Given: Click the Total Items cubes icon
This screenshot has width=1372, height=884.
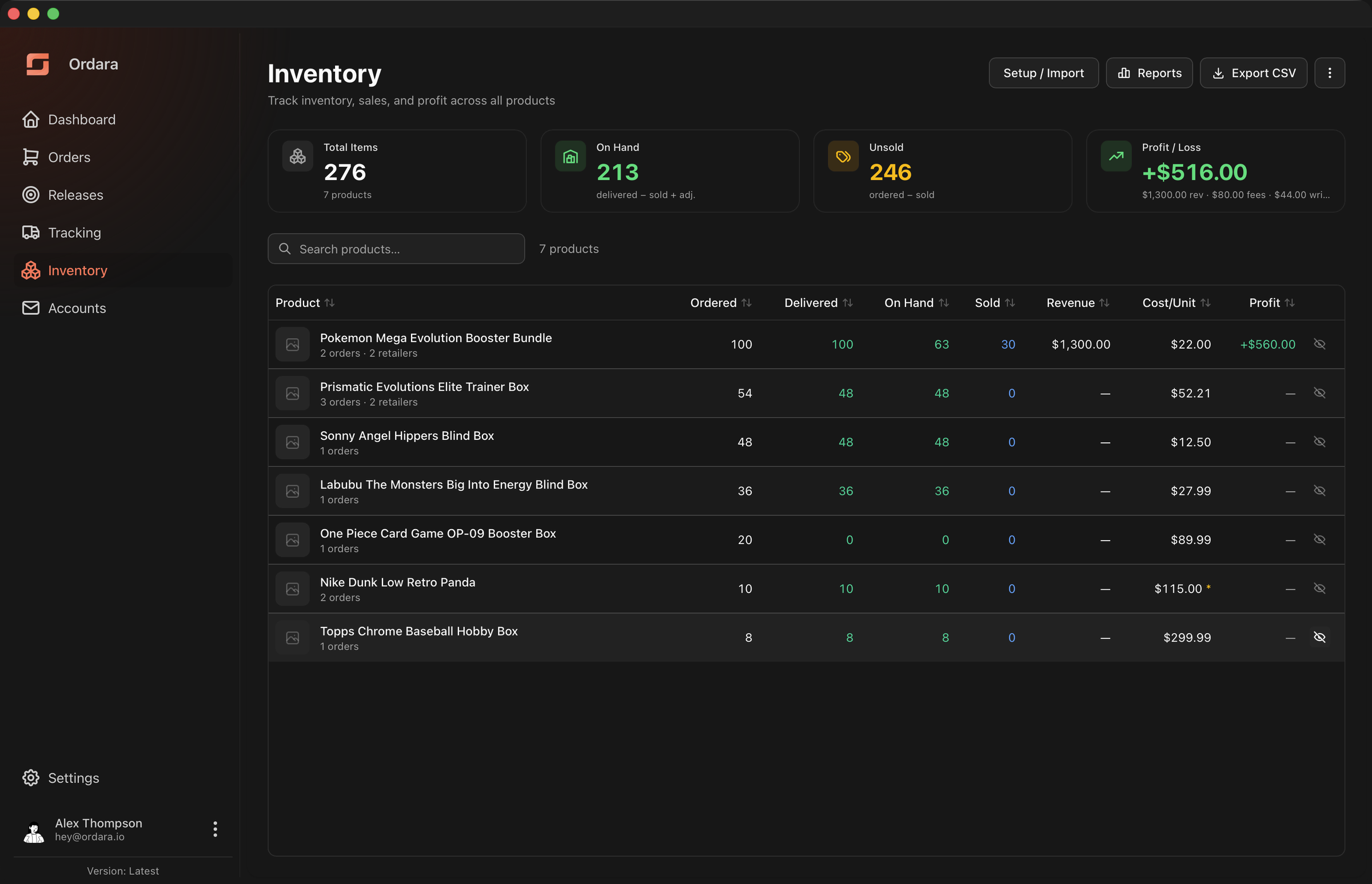Looking at the screenshot, I should [297, 156].
